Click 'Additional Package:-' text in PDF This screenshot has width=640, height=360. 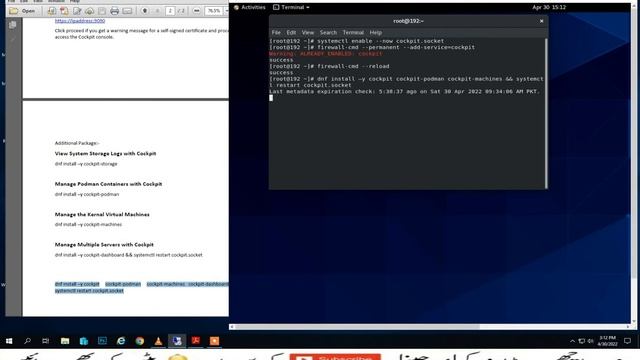(77, 143)
